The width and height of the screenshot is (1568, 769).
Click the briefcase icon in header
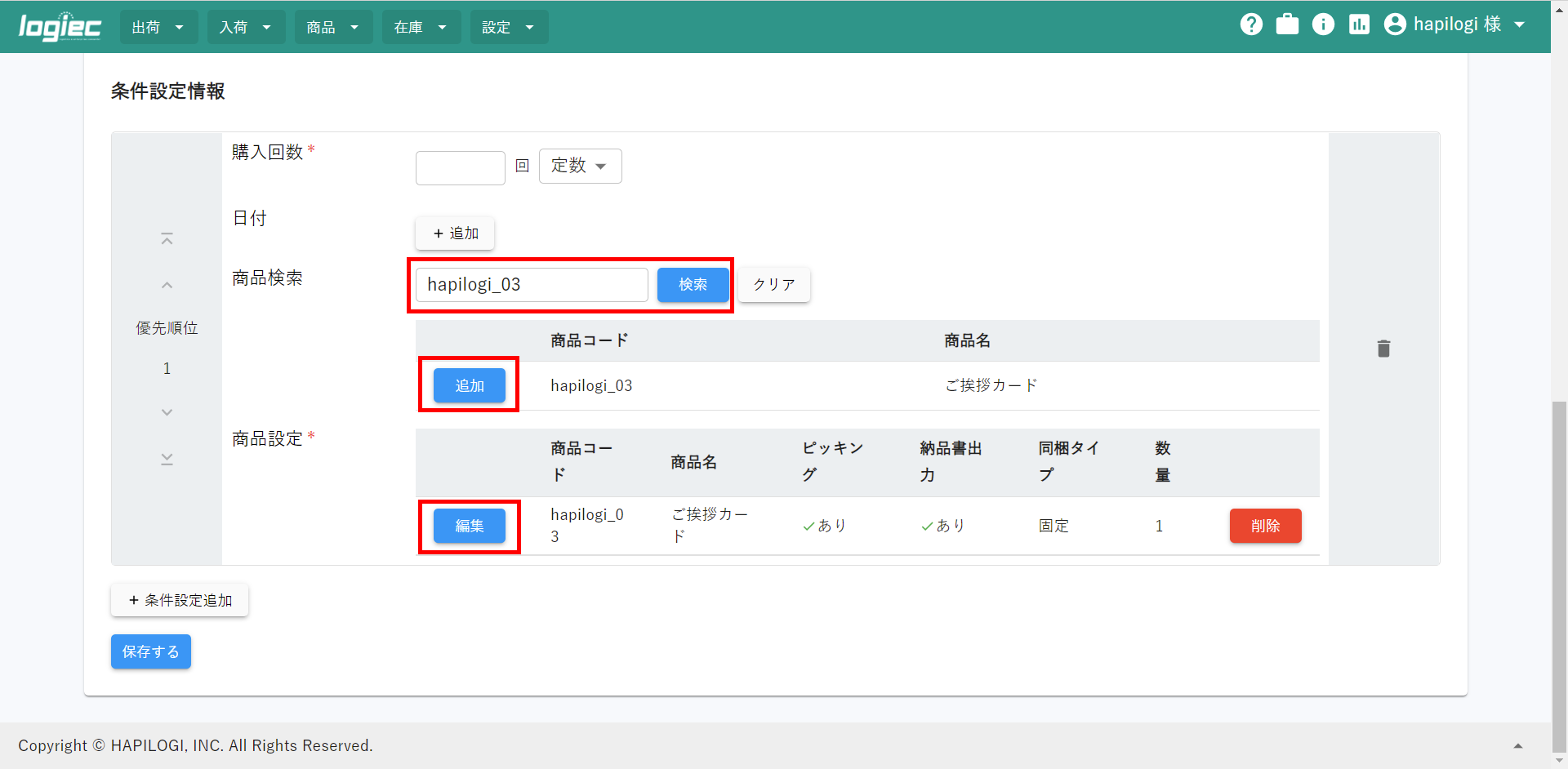pos(1287,24)
